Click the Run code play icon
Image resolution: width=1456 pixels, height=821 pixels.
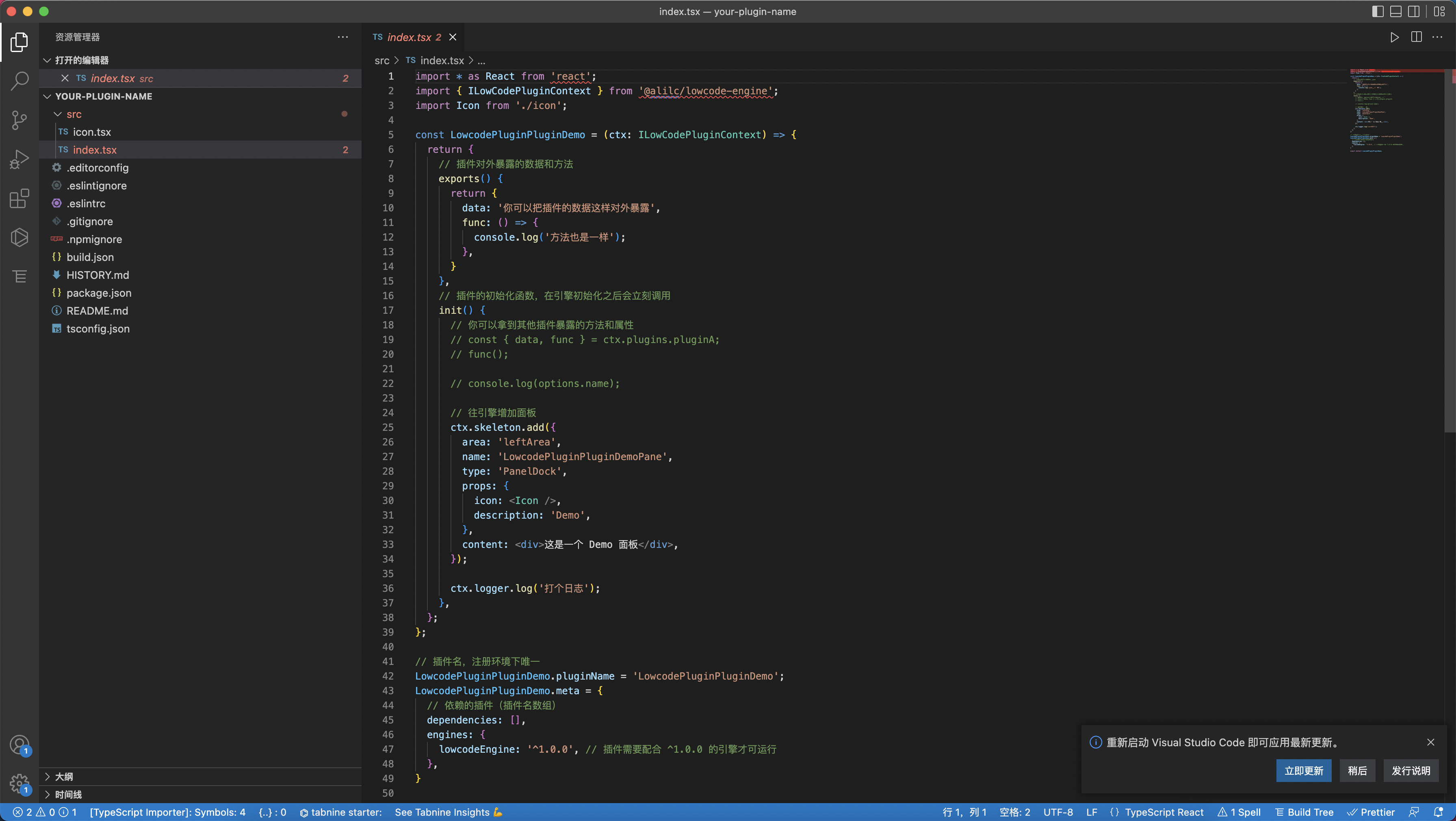click(x=1394, y=37)
